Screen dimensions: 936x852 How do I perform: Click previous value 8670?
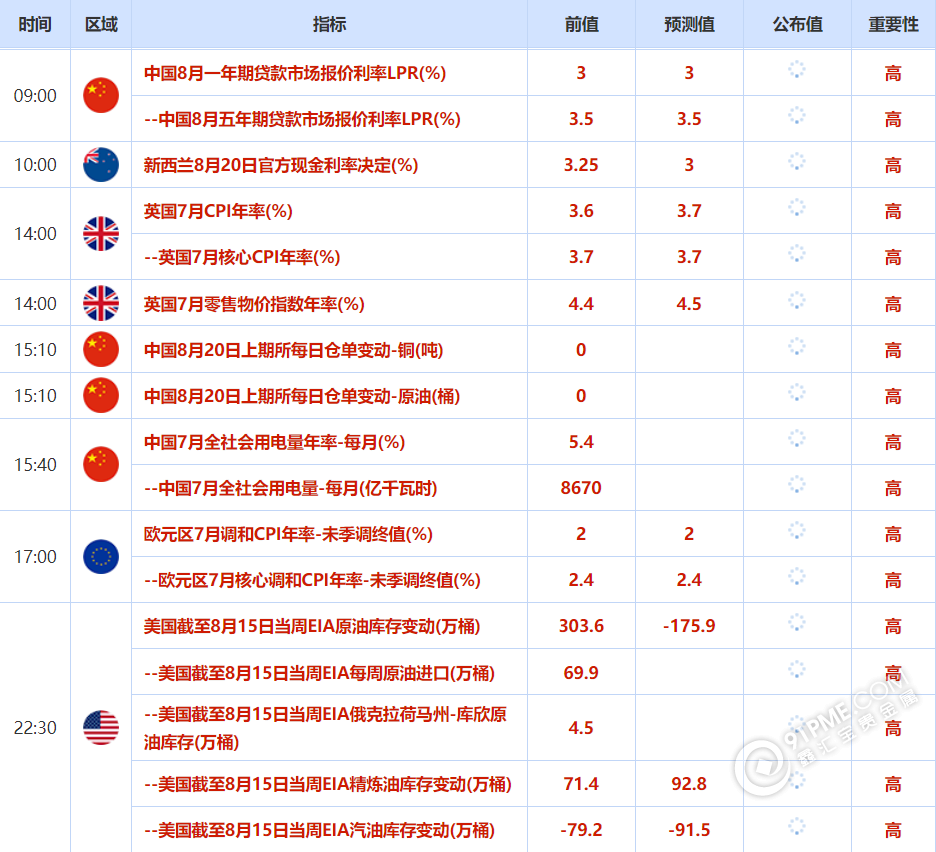581,488
